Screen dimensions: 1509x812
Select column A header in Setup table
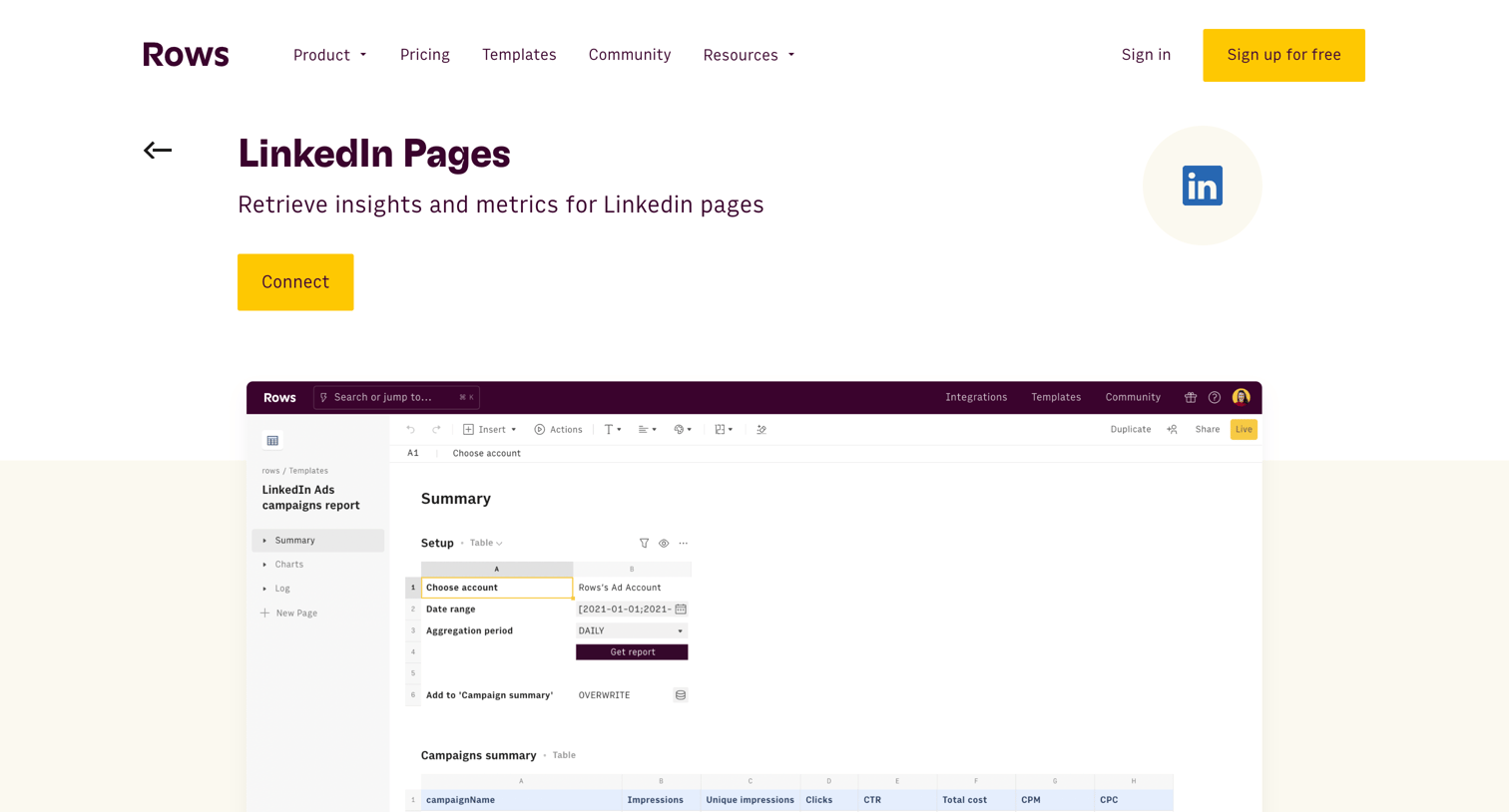[497, 569]
